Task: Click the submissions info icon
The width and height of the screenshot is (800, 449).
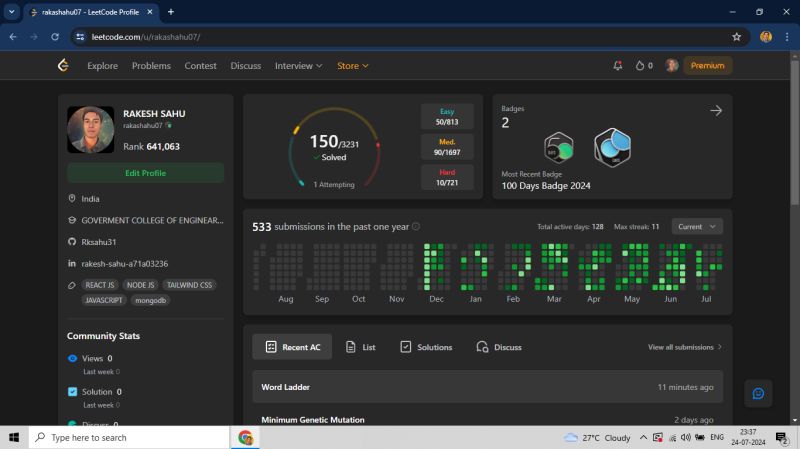Action: (x=416, y=227)
